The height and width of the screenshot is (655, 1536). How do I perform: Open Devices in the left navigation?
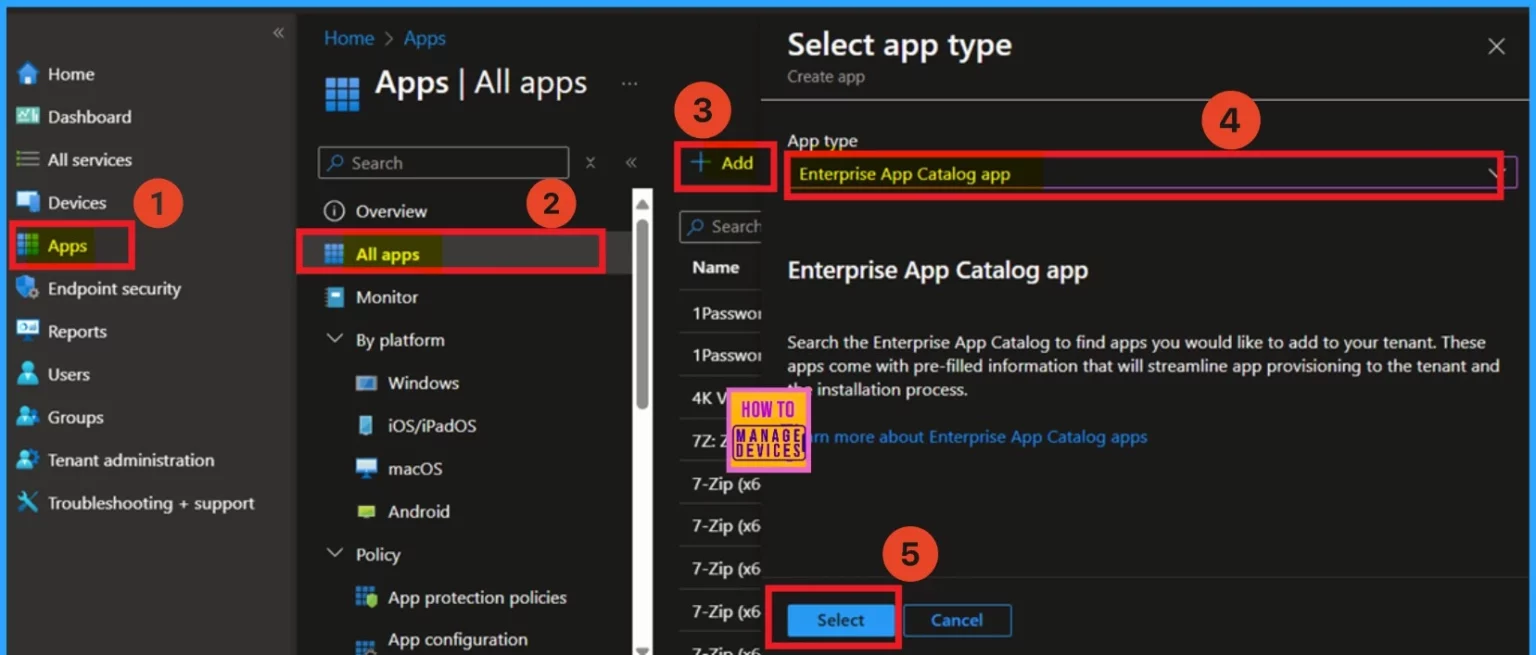(77, 203)
